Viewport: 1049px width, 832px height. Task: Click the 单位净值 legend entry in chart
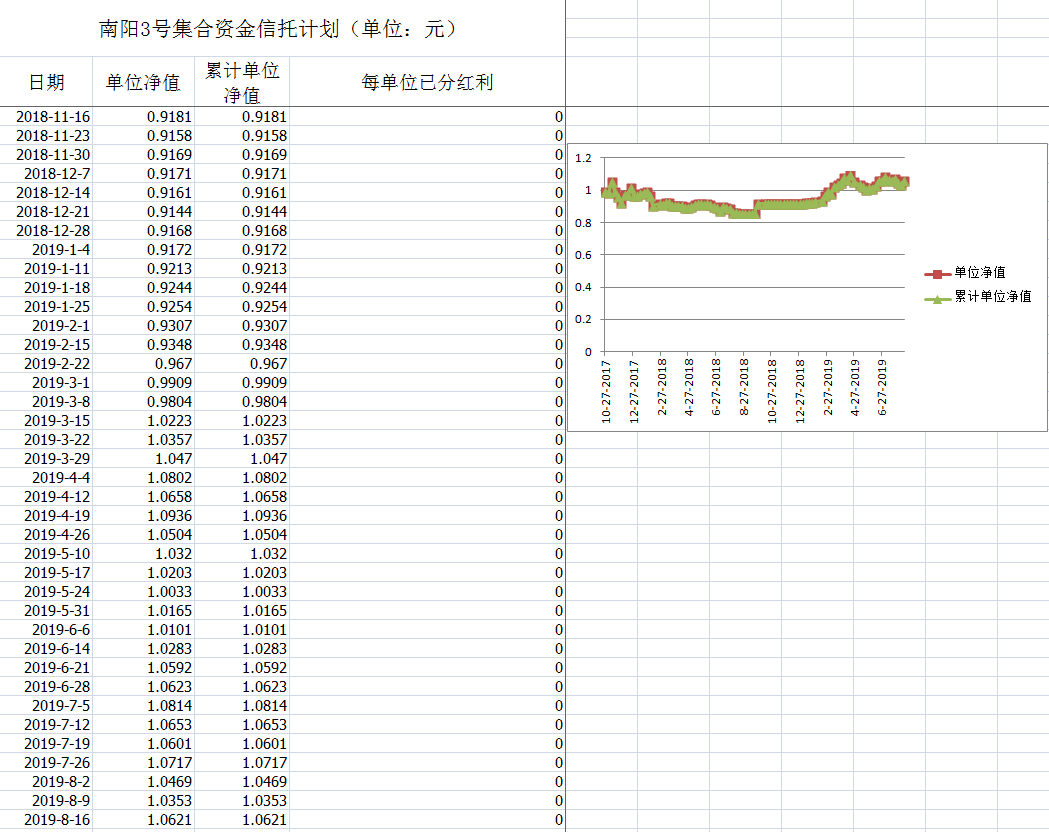click(x=979, y=272)
